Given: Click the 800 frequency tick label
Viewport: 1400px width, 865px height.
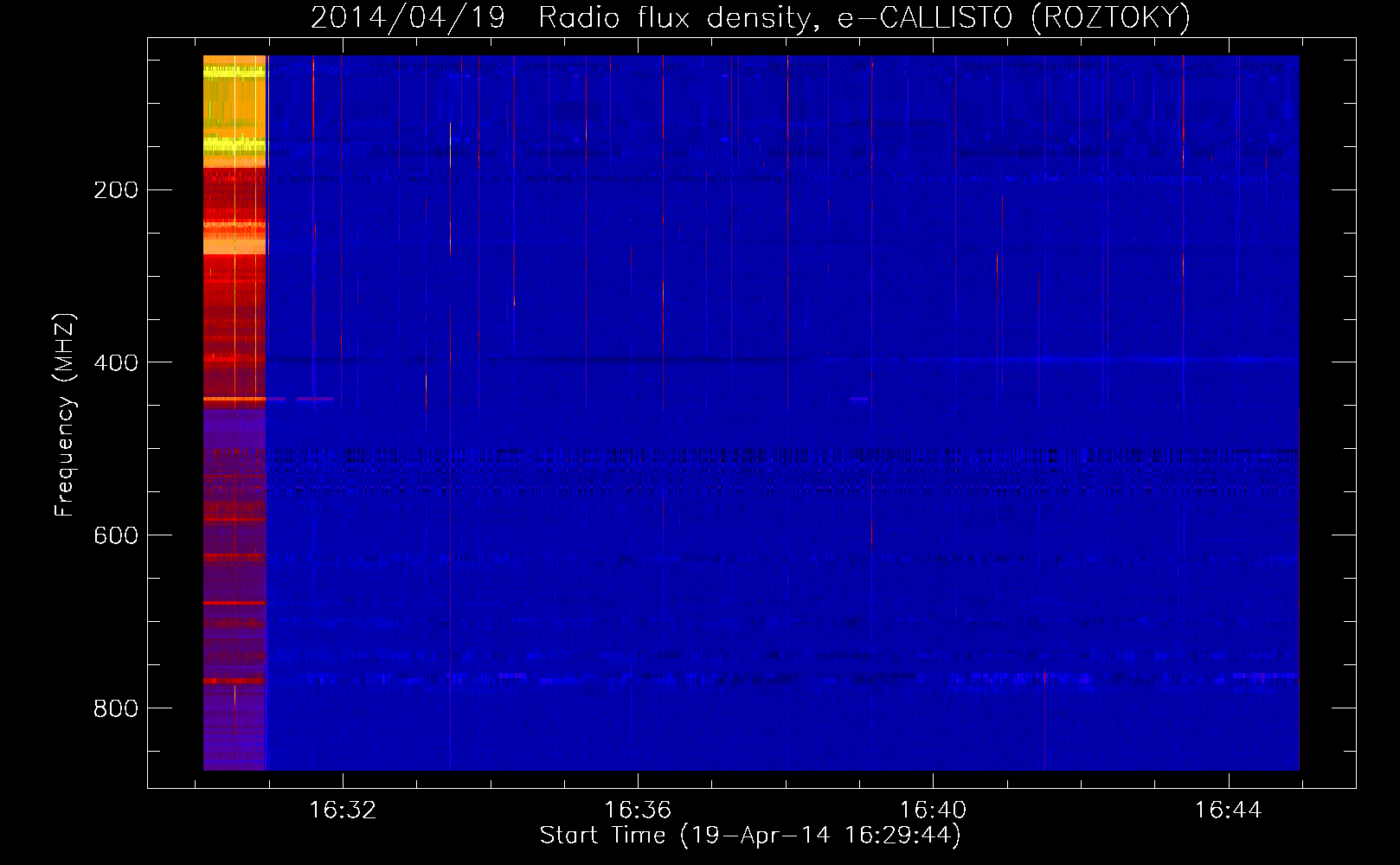Looking at the screenshot, I should tap(116, 708).
